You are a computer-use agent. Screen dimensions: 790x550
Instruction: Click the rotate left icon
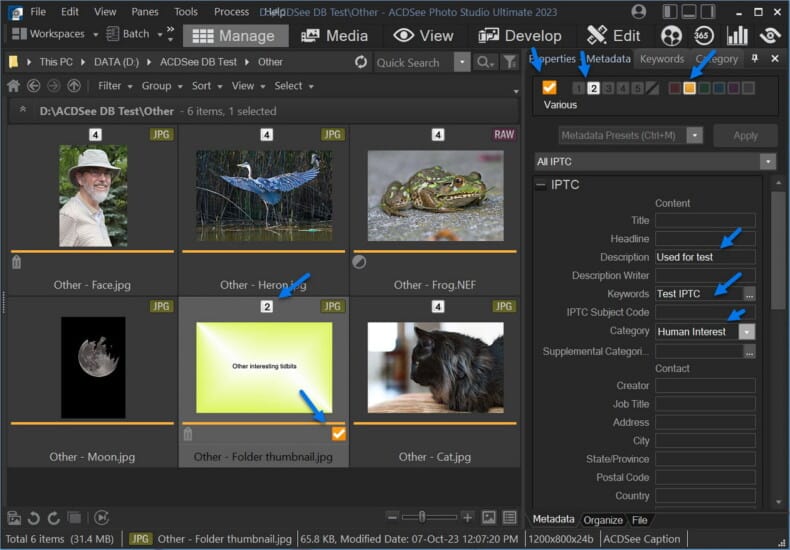34,517
